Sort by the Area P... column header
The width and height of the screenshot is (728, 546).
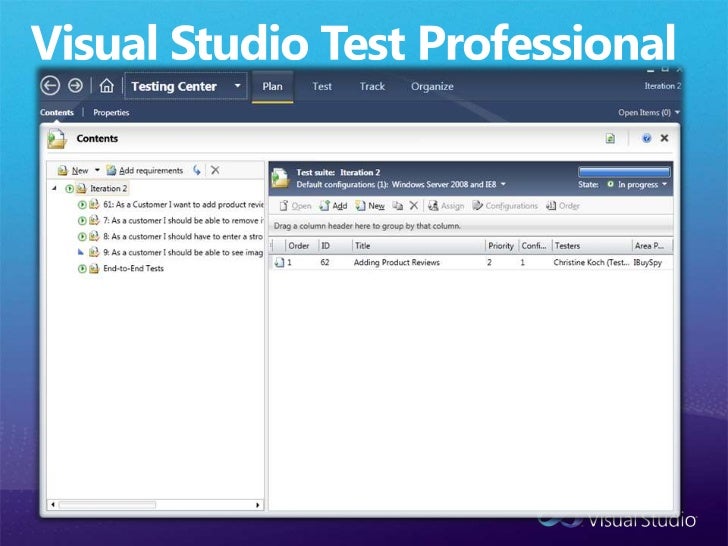point(652,246)
